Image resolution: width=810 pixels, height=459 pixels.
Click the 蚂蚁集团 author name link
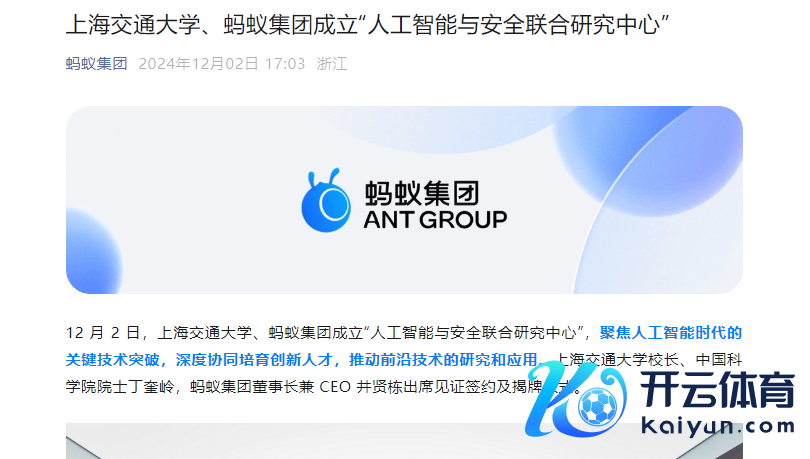pyautogui.click(x=97, y=64)
